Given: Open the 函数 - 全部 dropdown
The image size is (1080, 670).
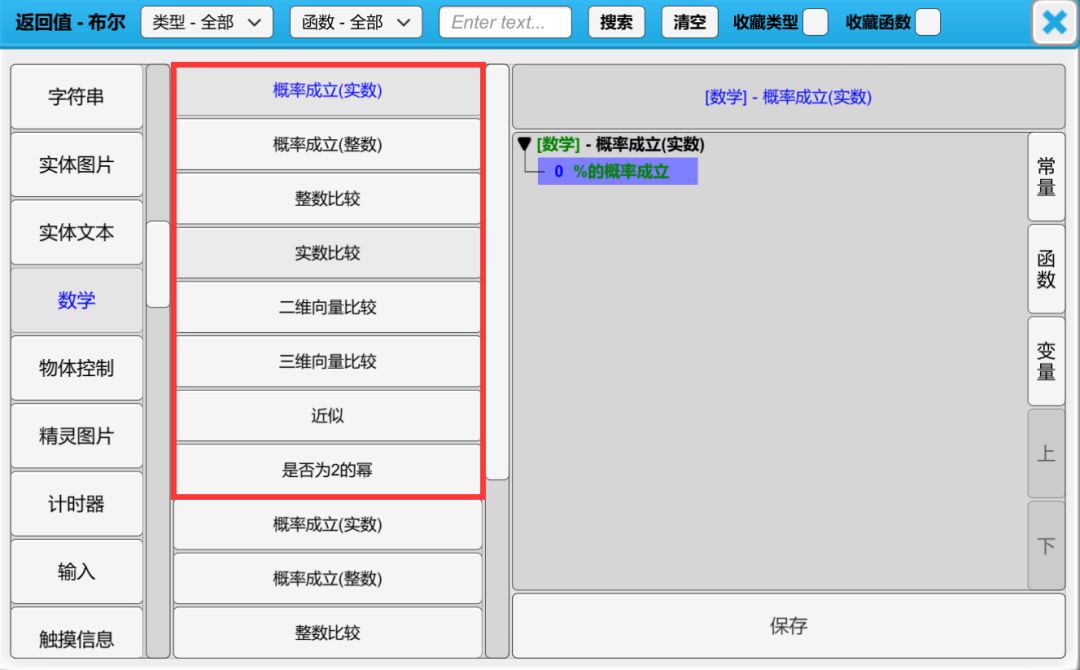Looking at the screenshot, I should pos(356,22).
